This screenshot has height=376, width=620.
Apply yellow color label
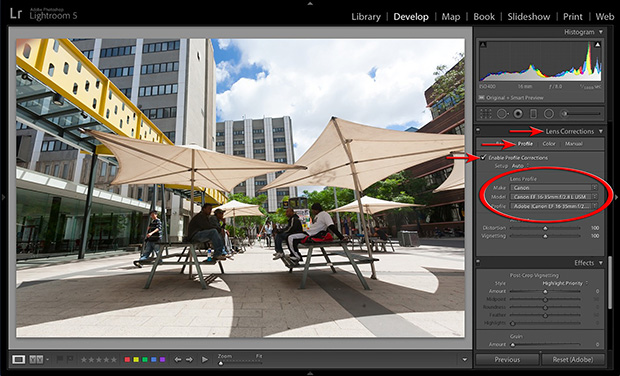pyautogui.click(x=136, y=359)
